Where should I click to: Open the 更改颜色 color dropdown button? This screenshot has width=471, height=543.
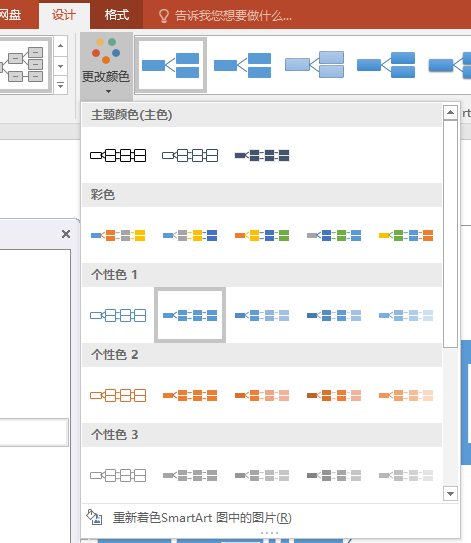(106, 66)
